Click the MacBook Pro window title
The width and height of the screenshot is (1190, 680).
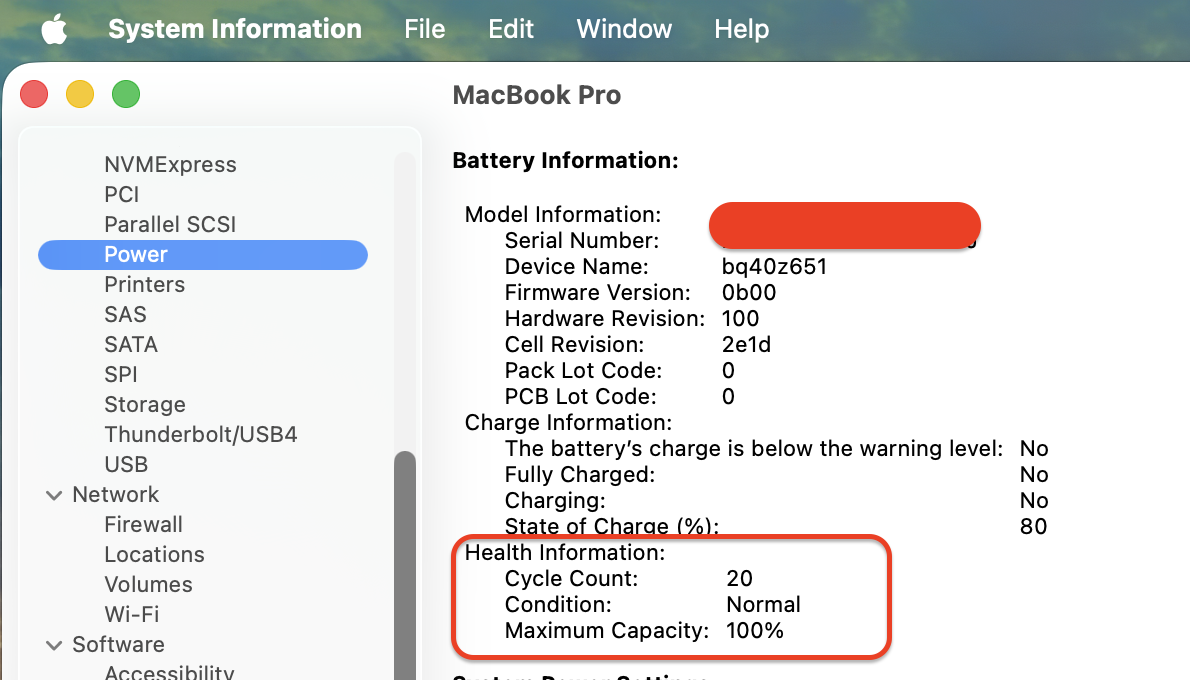(537, 95)
